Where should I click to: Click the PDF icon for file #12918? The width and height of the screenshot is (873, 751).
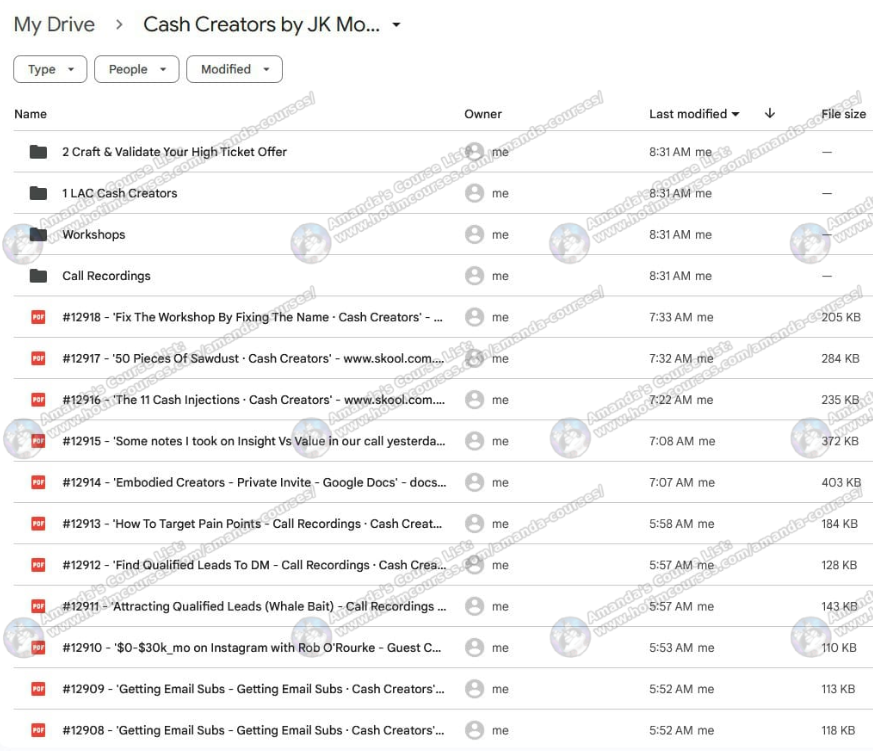point(38,317)
